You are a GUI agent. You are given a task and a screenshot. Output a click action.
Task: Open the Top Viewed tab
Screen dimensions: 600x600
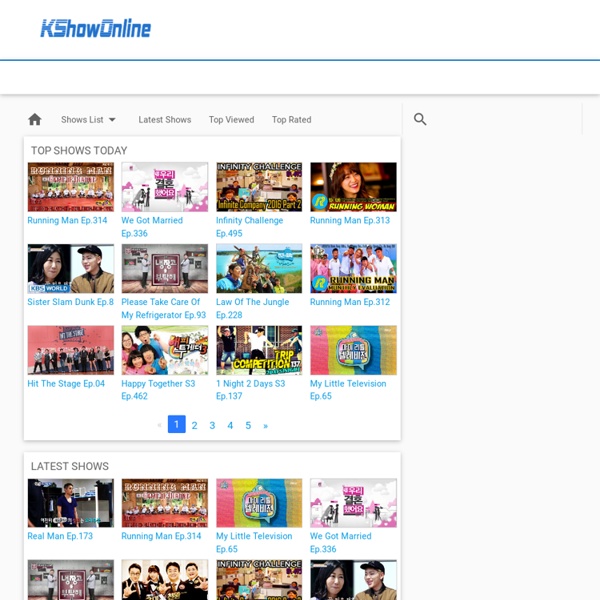point(231,120)
